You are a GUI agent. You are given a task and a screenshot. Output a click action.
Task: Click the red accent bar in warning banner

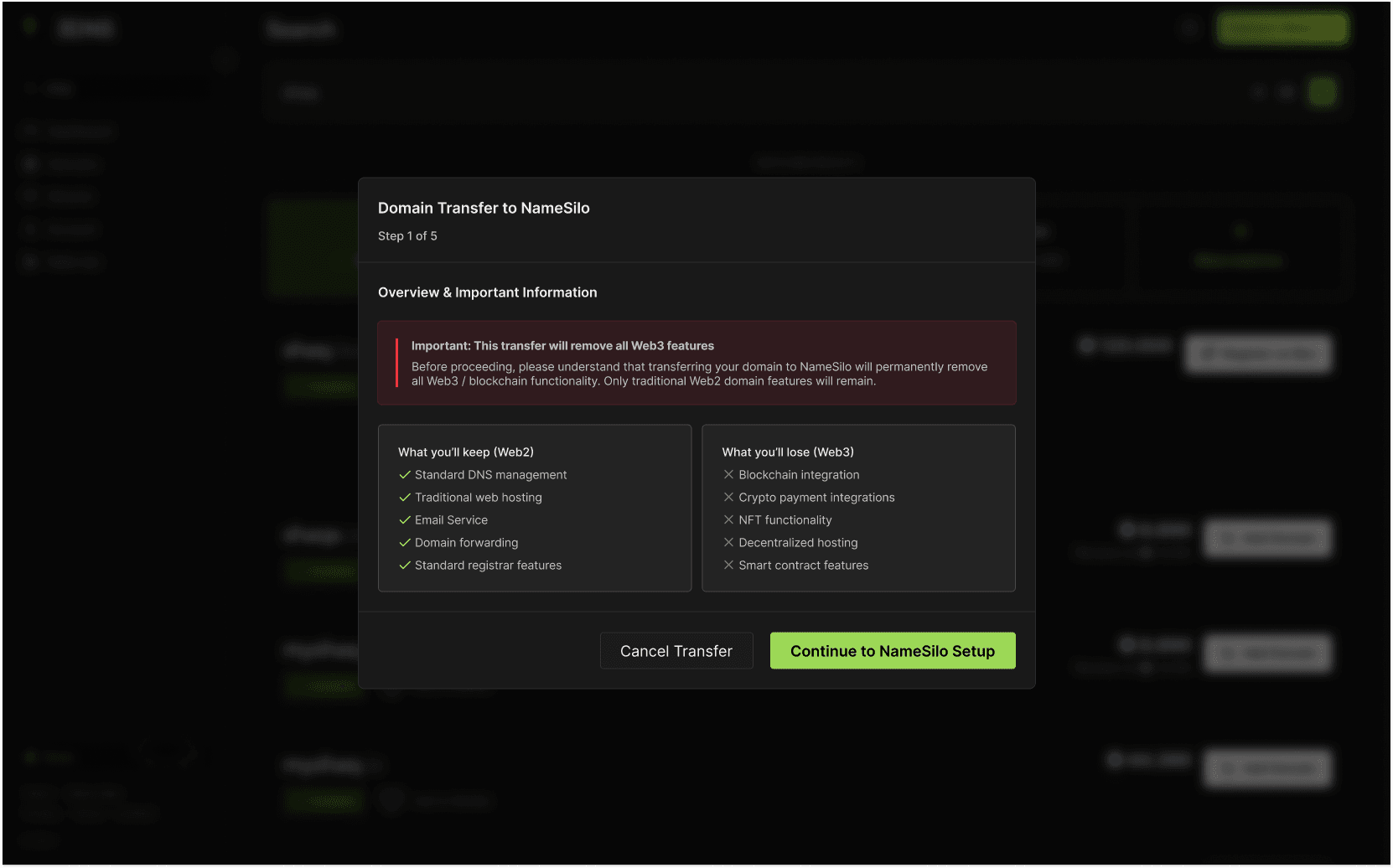coord(396,363)
